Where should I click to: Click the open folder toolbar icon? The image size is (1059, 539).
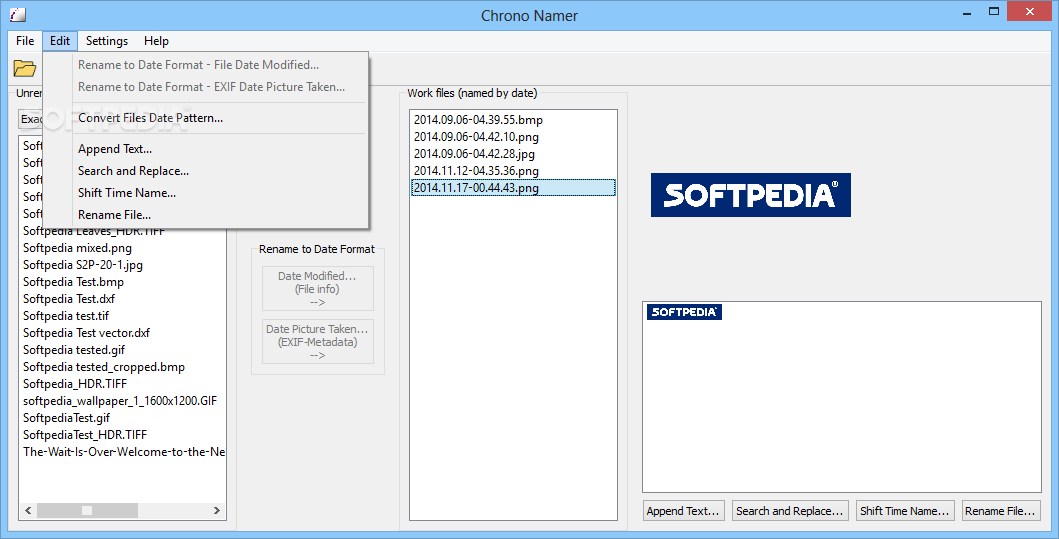(25, 68)
